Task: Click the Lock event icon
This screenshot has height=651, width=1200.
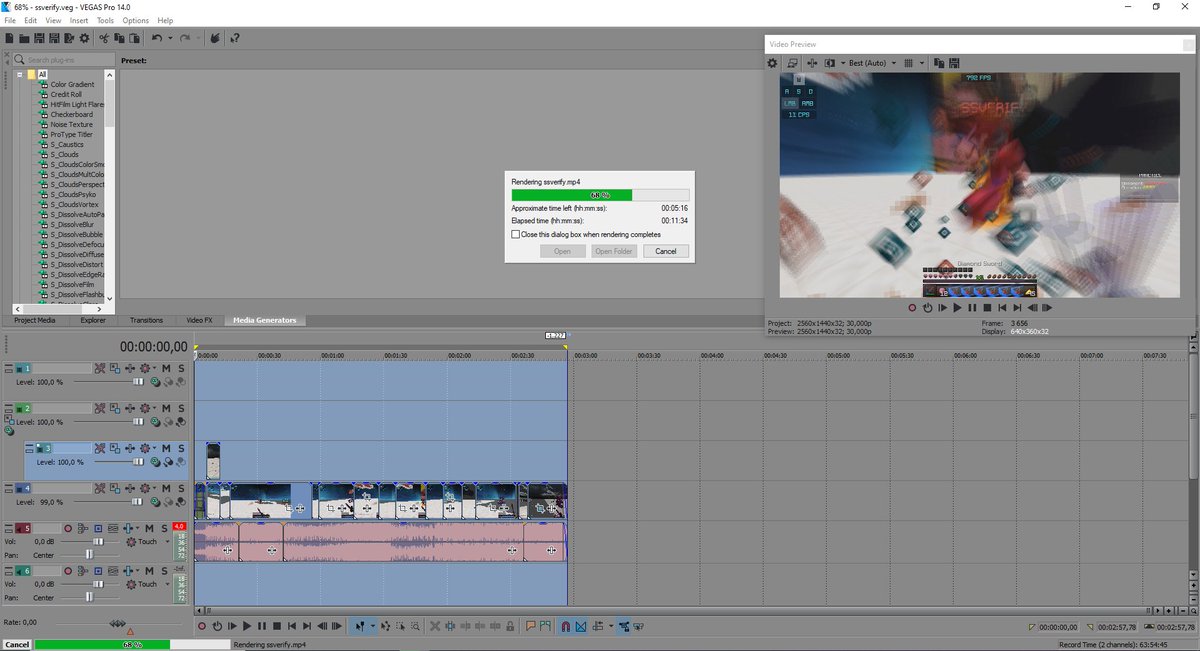Action: click(510, 626)
